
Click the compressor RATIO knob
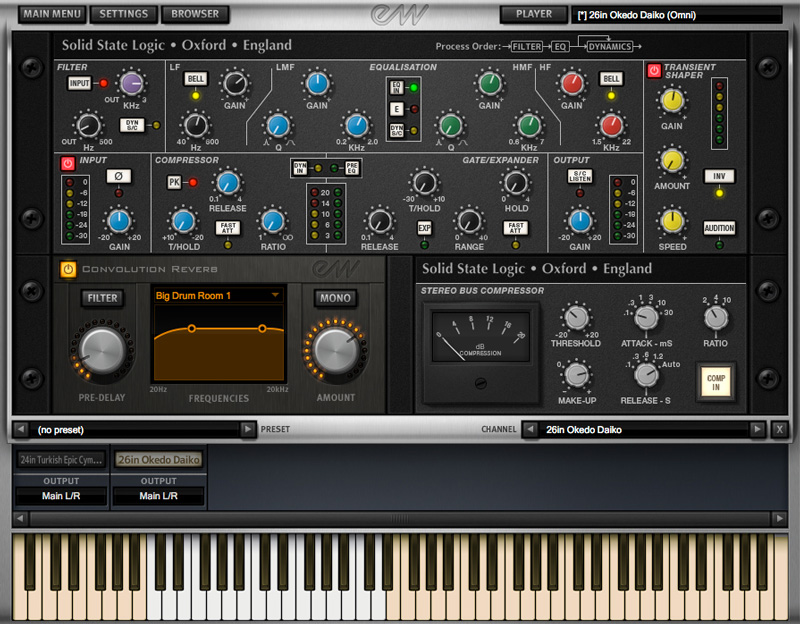click(x=273, y=222)
